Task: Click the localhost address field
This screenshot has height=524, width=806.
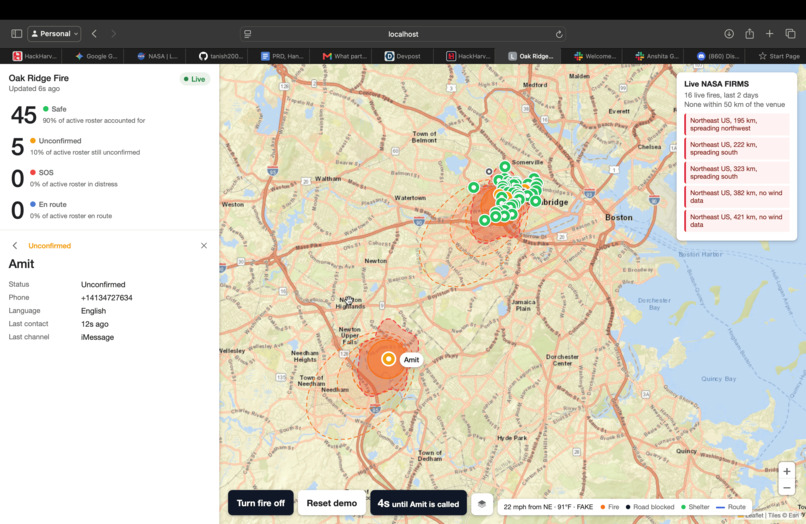Action: 403,34
